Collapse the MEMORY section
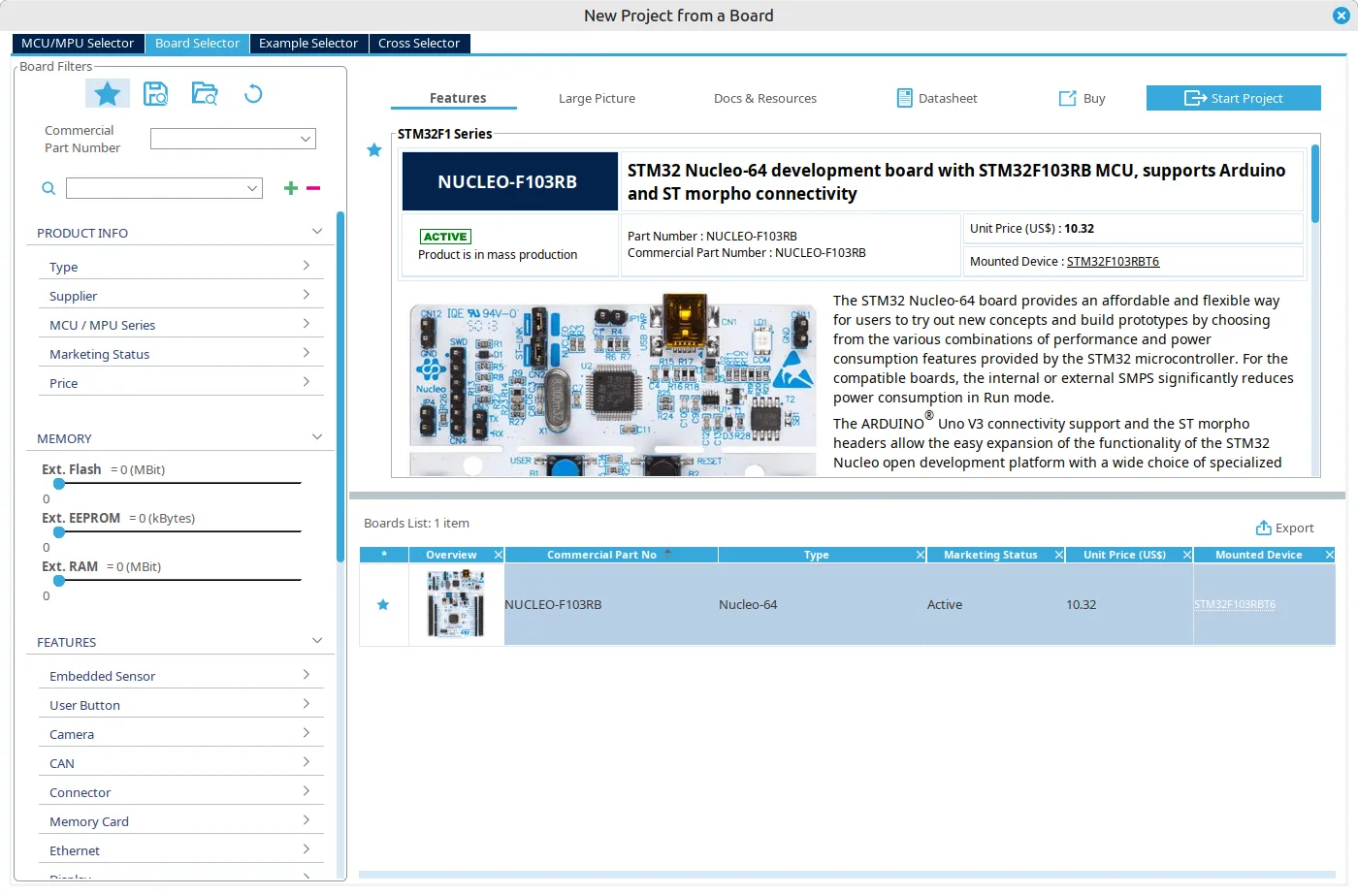 coord(316,437)
